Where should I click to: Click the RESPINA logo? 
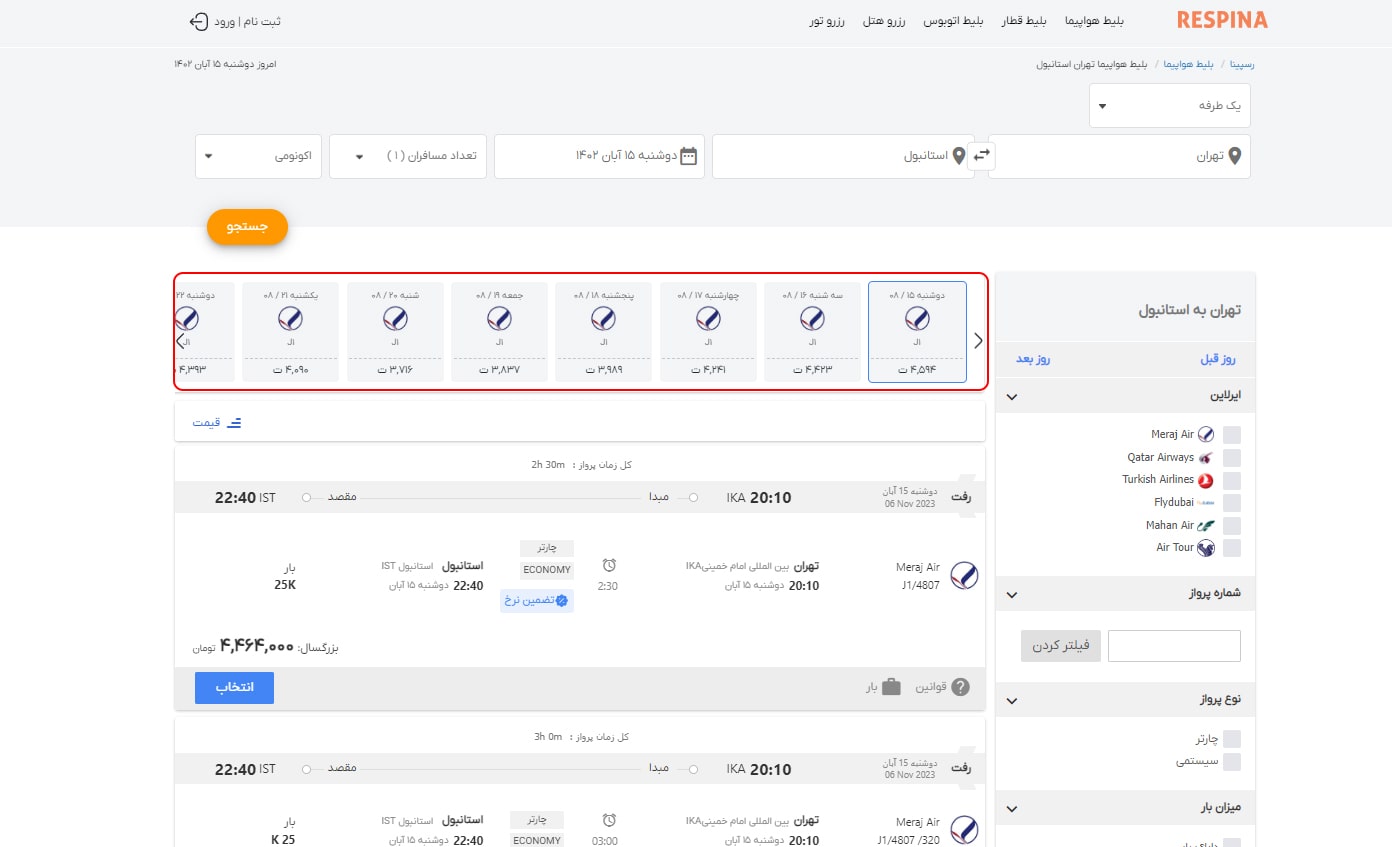[x=1221, y=20]
